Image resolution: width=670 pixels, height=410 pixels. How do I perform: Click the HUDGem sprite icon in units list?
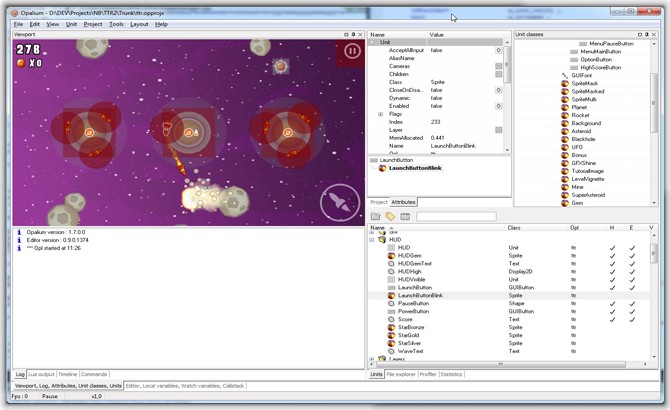(391, 255)
